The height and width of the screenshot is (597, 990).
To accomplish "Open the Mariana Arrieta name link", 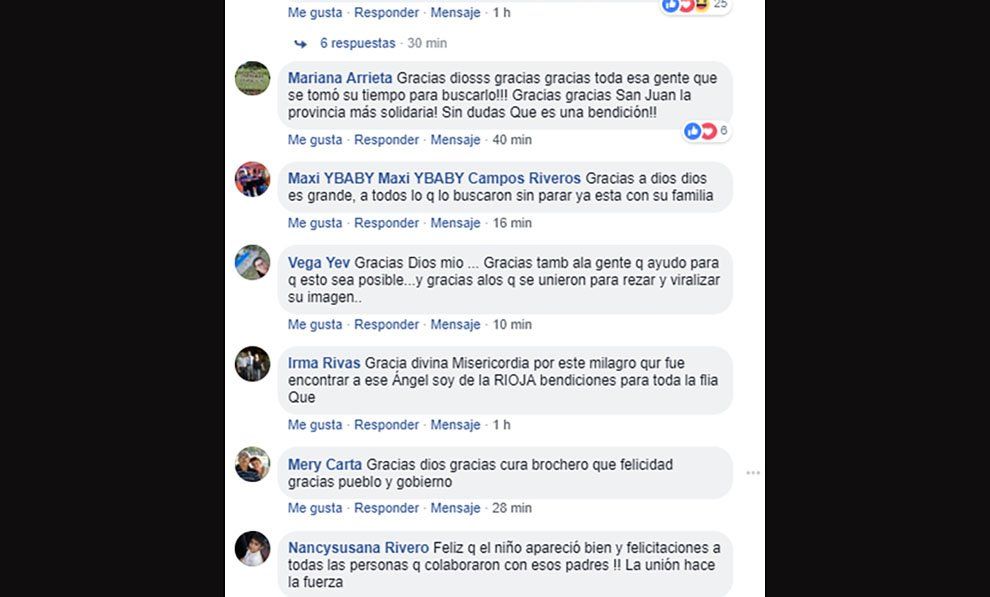I will click(x=340, y=78).
